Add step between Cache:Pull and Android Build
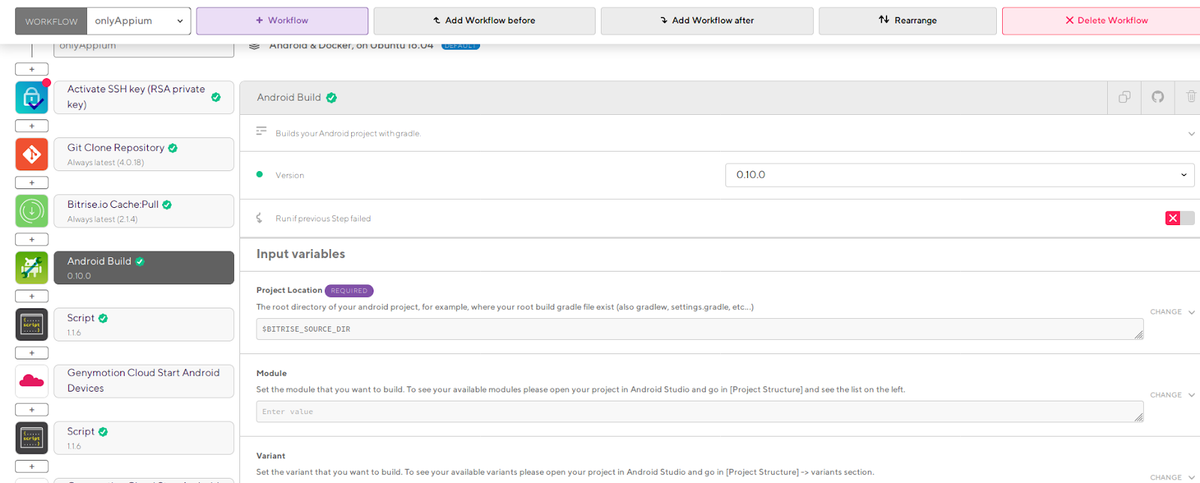 pos(31,240)
